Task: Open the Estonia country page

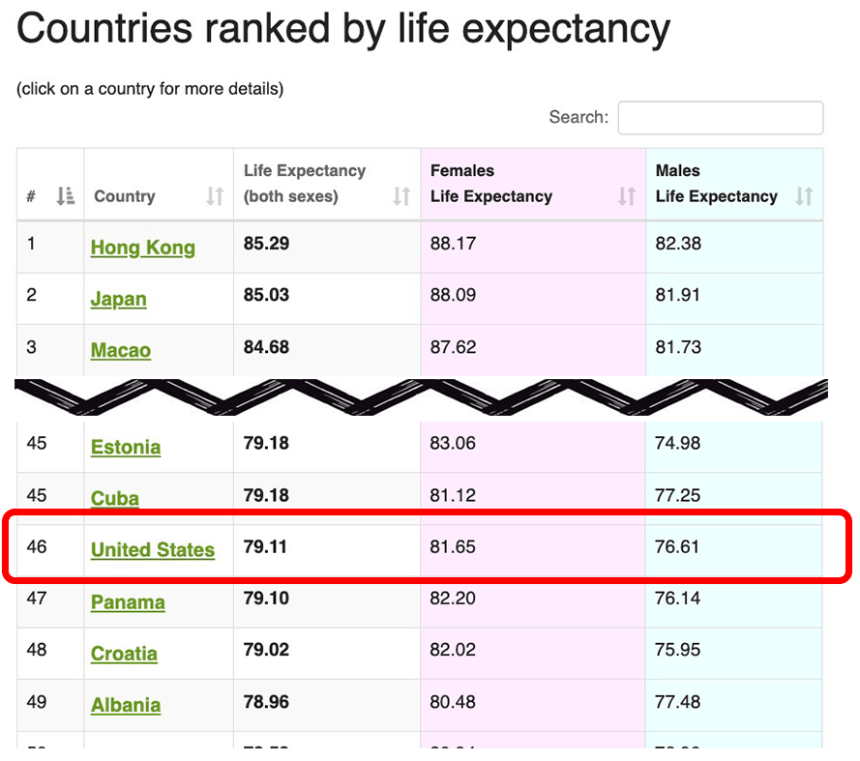Action: coord(125,447)
